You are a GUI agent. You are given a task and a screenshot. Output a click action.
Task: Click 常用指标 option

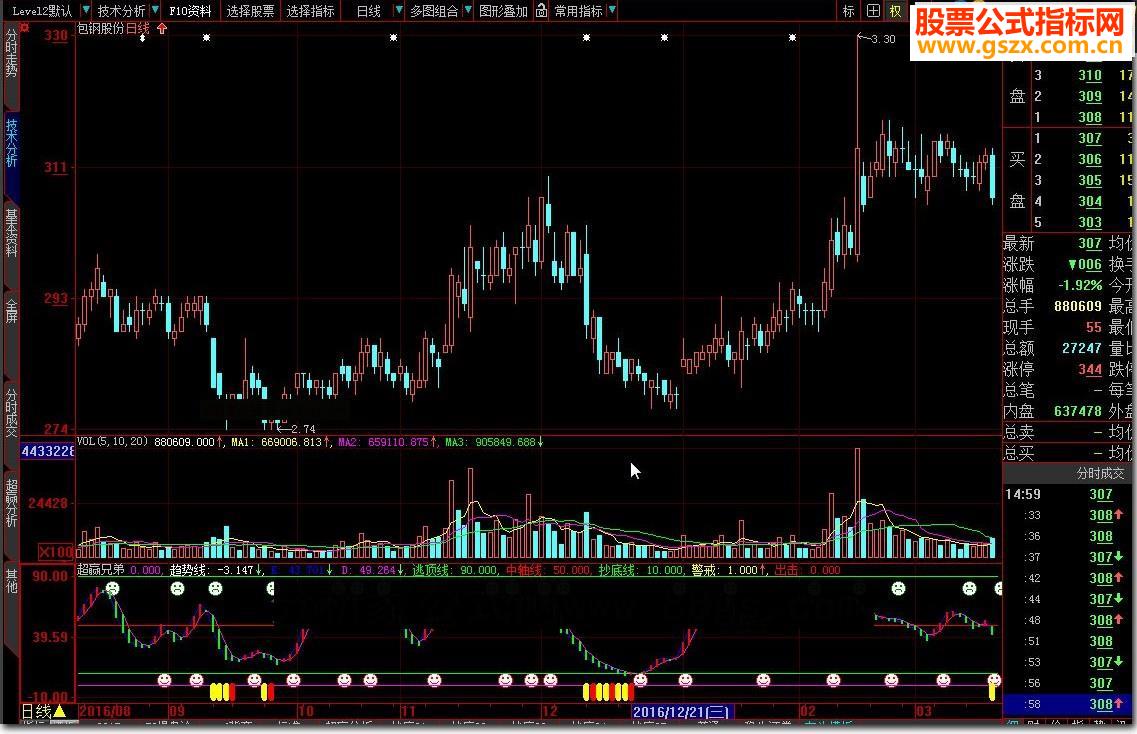click(578, 11)
